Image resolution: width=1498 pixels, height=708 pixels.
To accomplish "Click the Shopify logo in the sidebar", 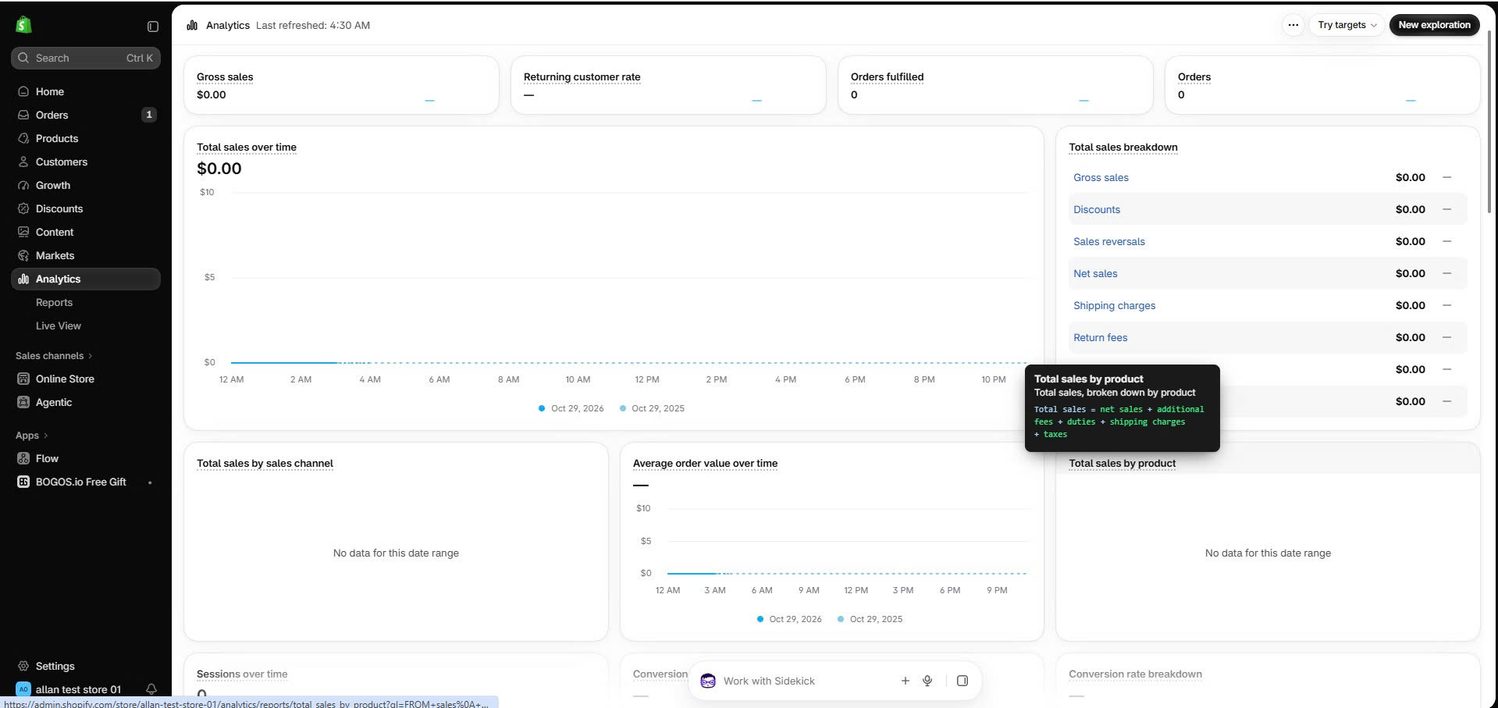I will 24,25.
